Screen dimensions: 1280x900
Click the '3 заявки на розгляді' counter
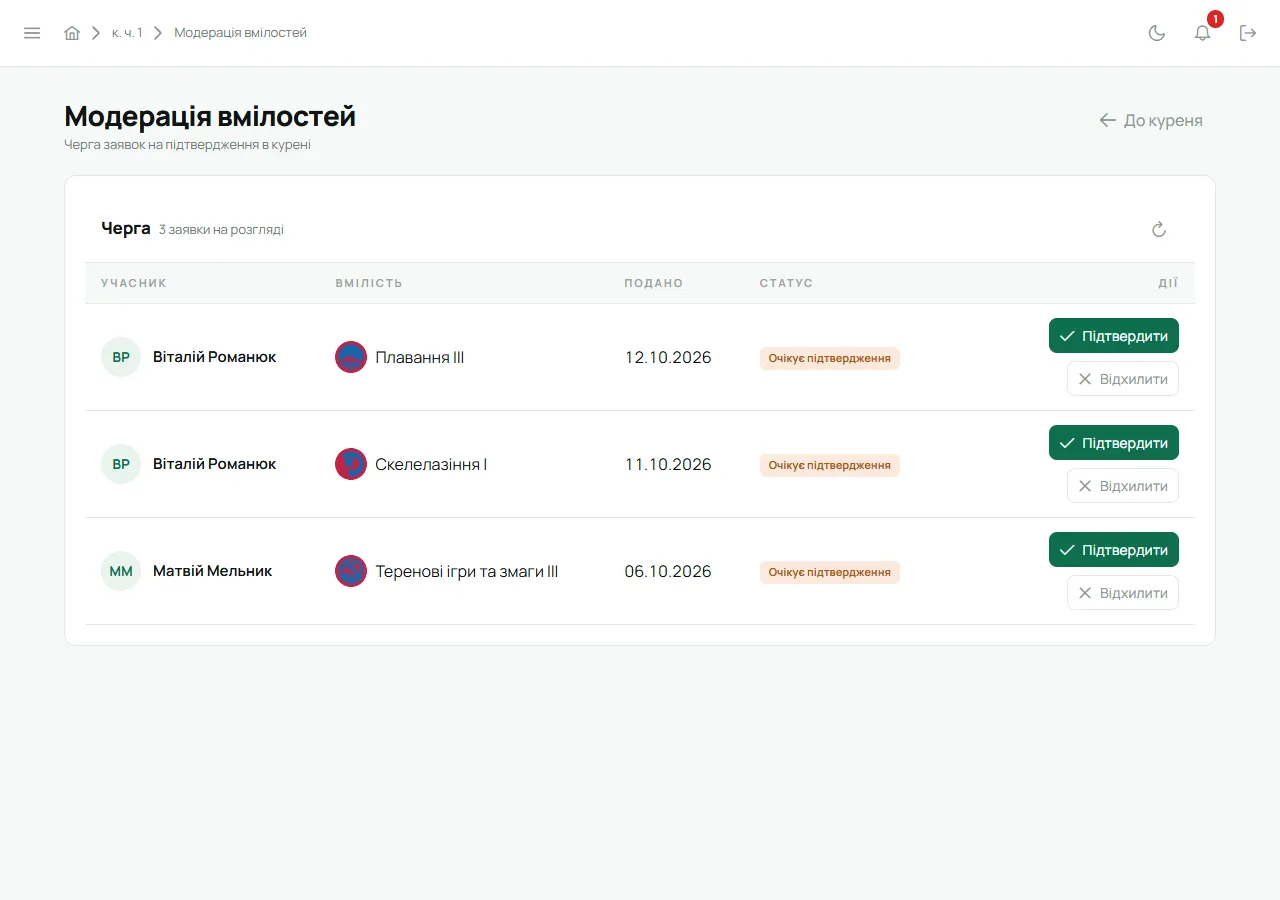(x=221, y=230)
